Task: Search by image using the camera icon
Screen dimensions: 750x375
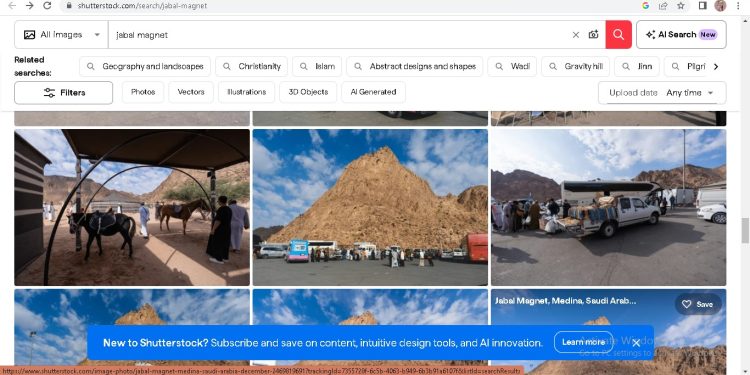Action: (594, 34)
